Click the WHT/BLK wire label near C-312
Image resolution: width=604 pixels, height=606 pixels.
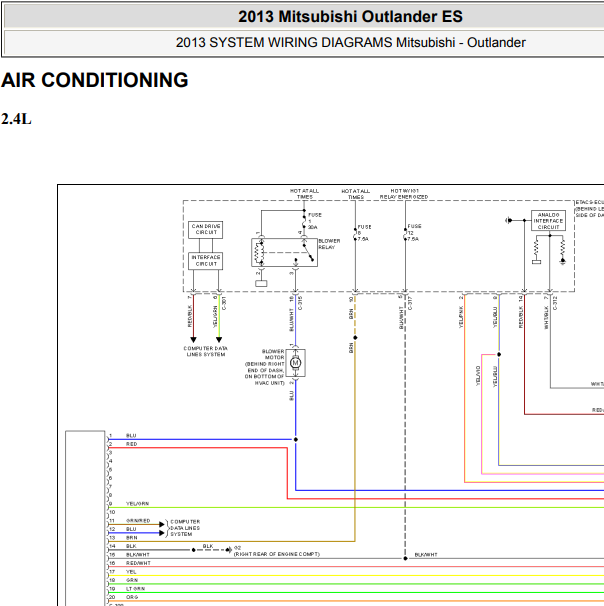point(546,318)
